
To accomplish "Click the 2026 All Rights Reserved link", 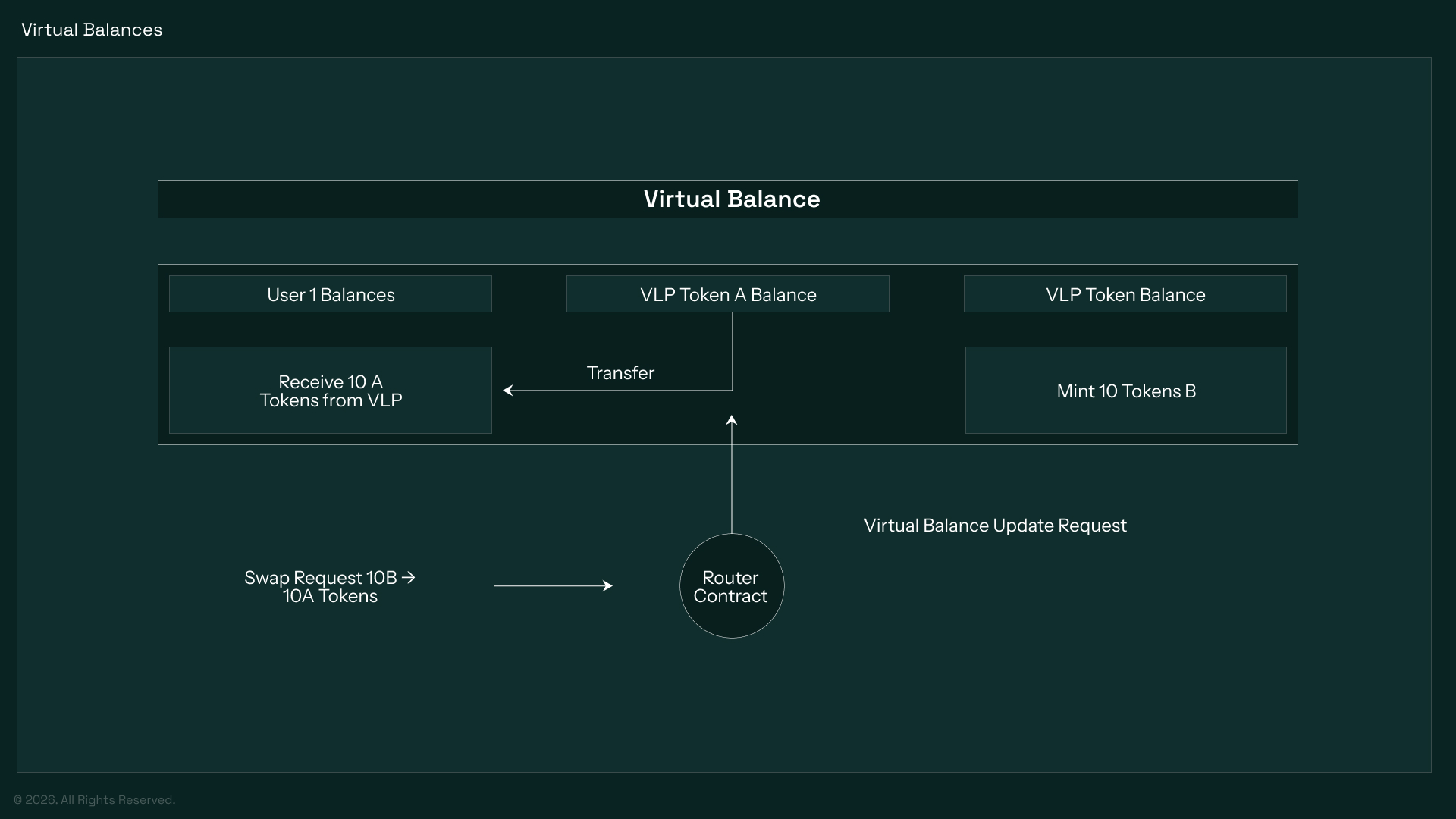I will 95,799.
